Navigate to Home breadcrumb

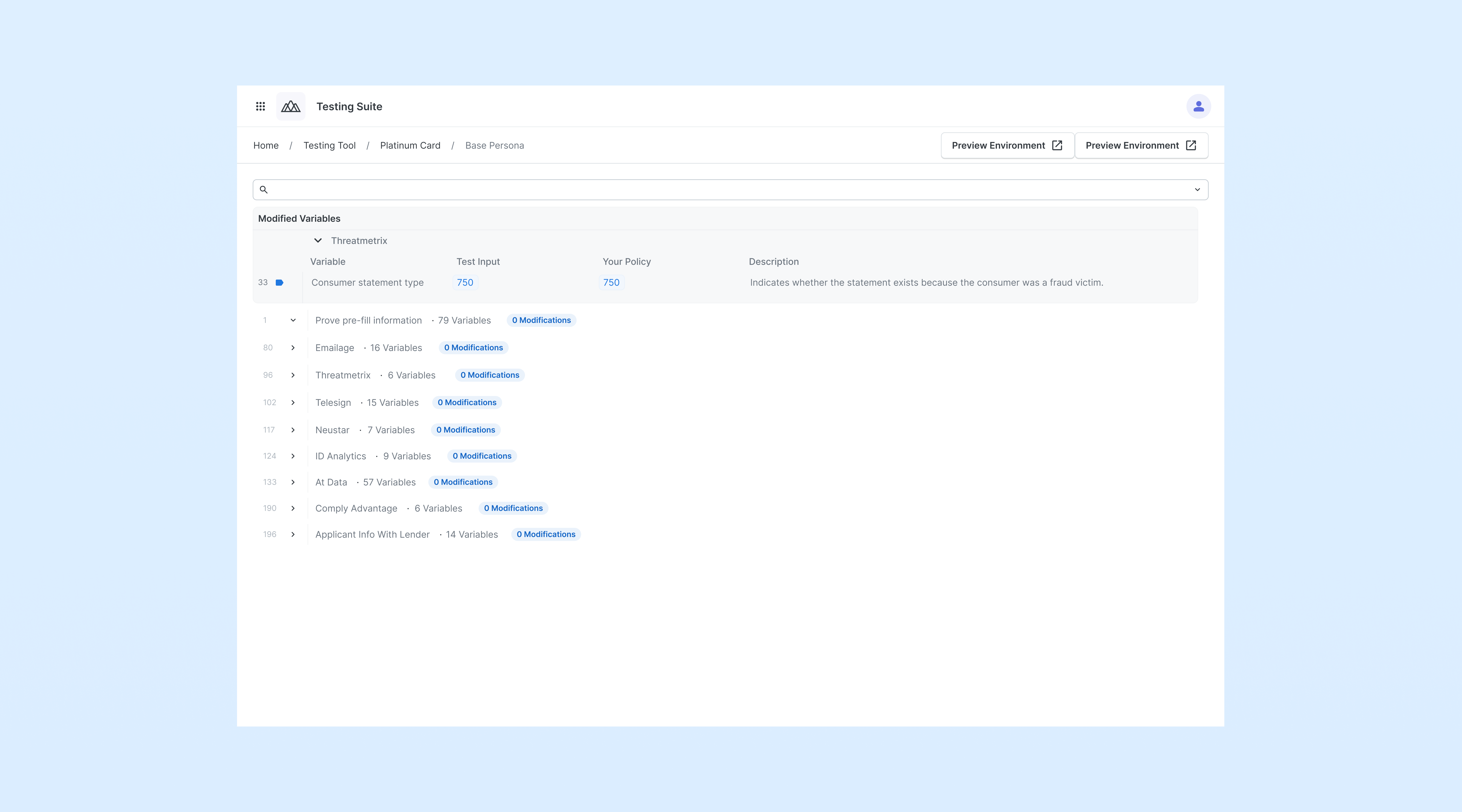click(x=266, y=145)
